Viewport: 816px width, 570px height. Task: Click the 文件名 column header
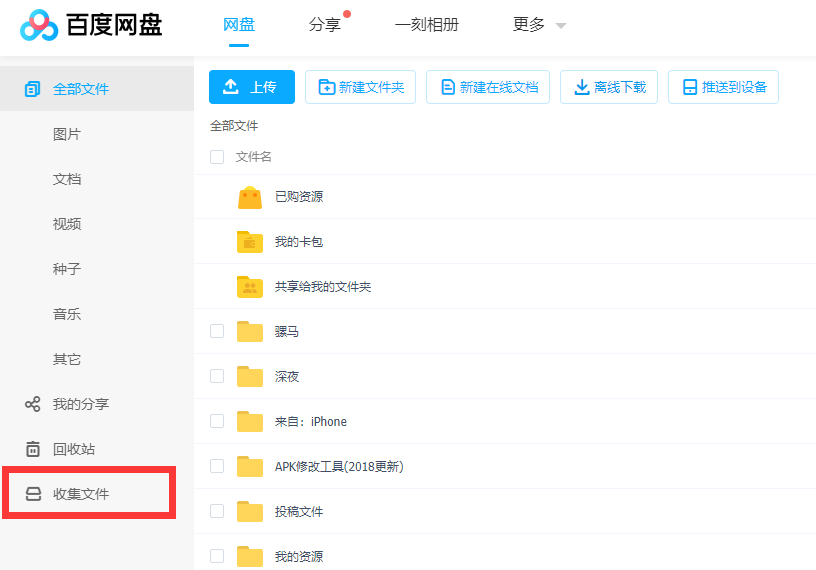click(x=253, y=157)
